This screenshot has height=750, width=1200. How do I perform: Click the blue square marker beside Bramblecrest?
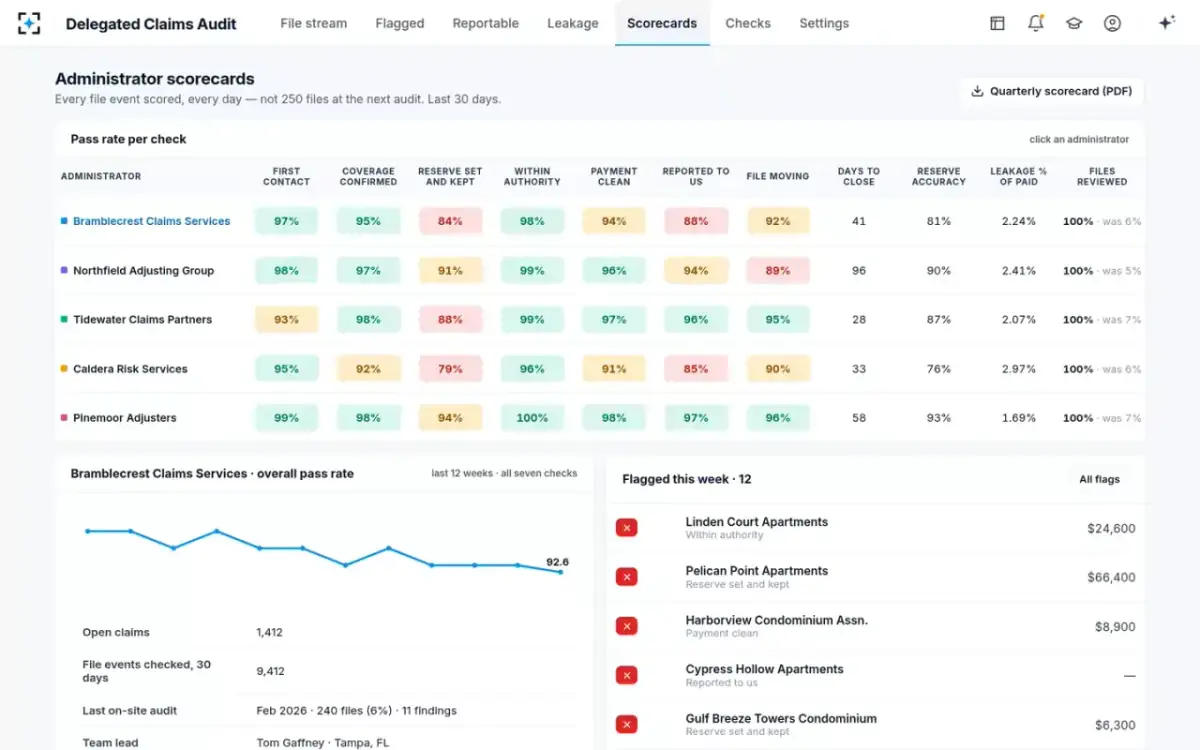coord(64,221)
